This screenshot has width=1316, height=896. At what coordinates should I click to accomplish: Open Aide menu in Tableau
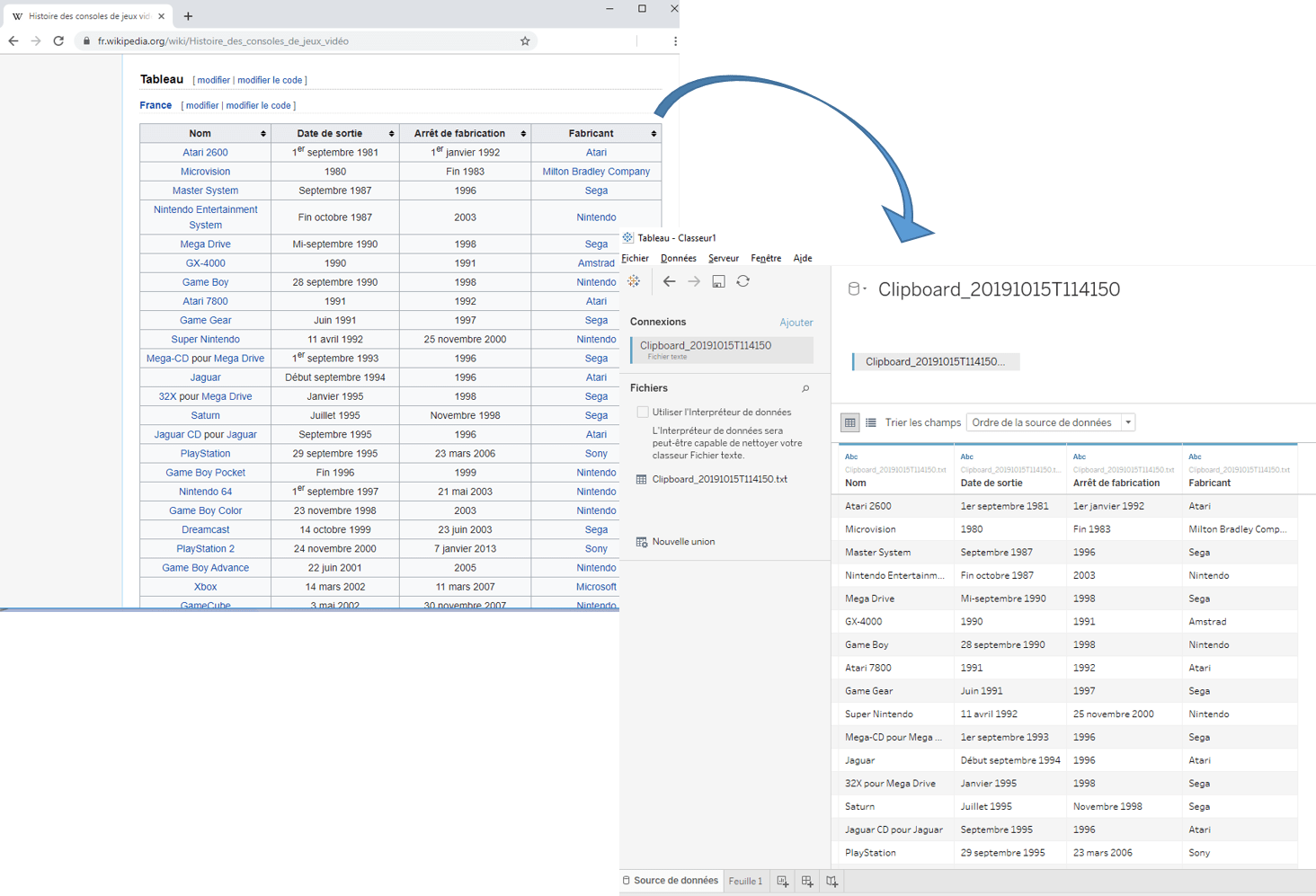point(803,259)
